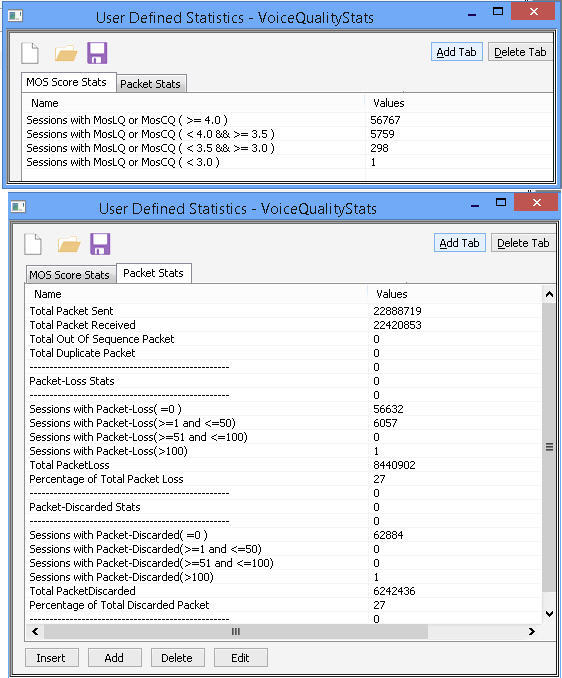Click the Edit button
The image size is (562, 678).
pos(240,658)
